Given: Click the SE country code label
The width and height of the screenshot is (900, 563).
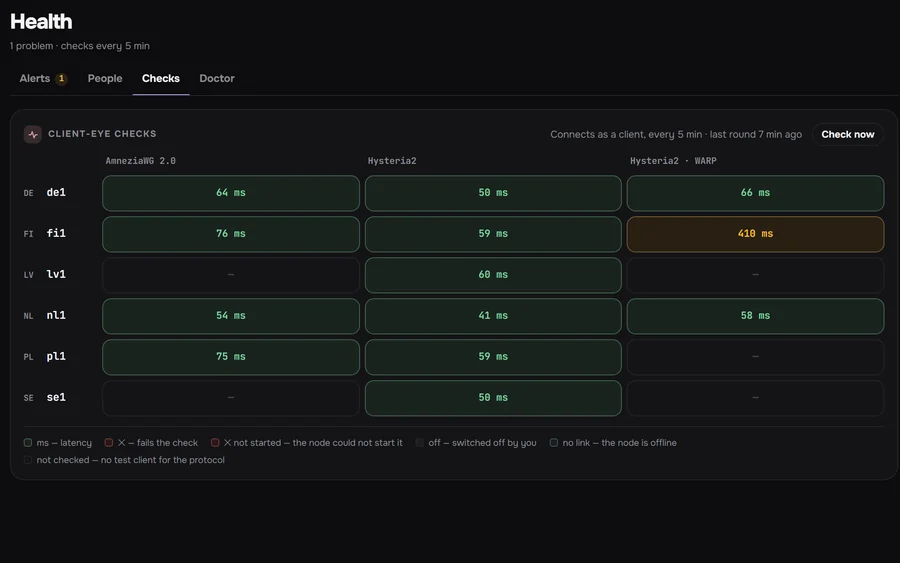Looking at the screenshot, I should click(x=28, y=398).
